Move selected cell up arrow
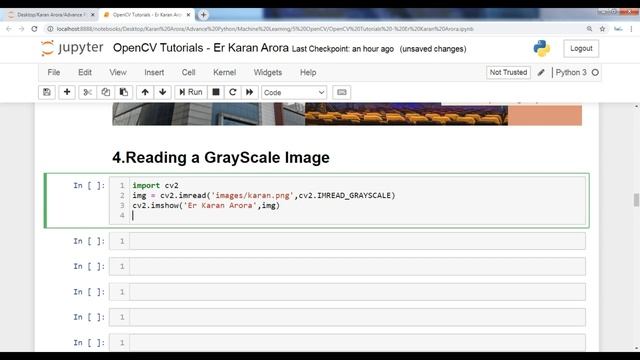 click(x=145, y=92)
